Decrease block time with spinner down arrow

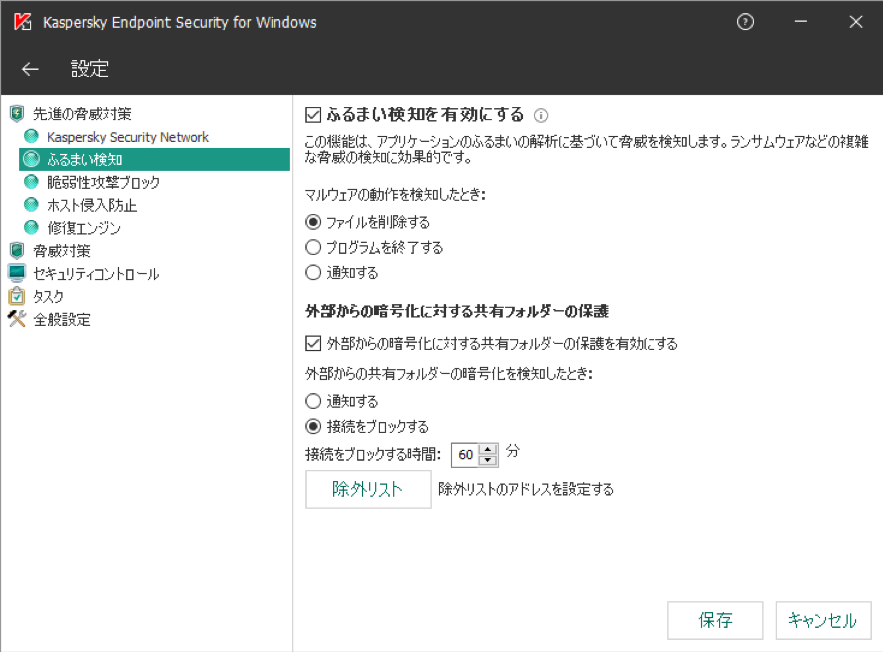click(x=488, y=461)
